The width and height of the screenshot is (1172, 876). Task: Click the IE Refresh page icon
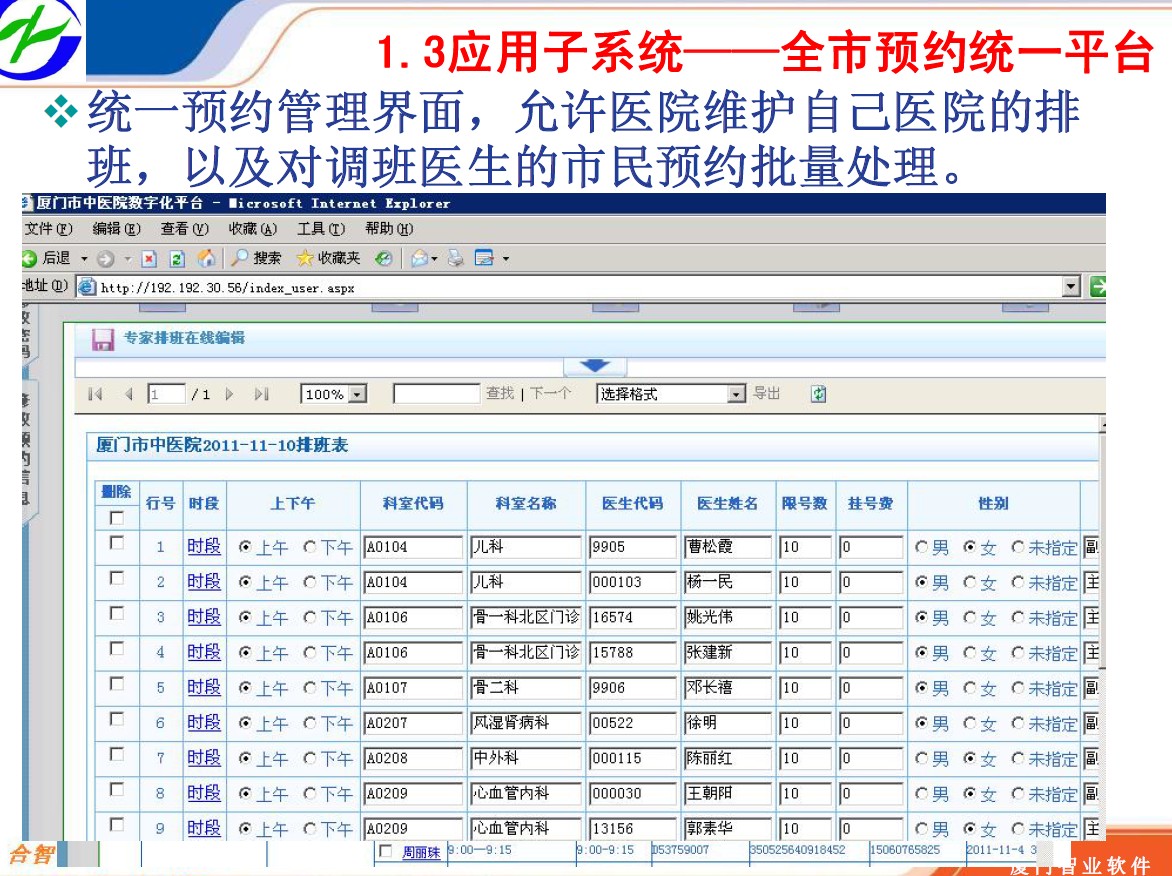coord(177,259)
